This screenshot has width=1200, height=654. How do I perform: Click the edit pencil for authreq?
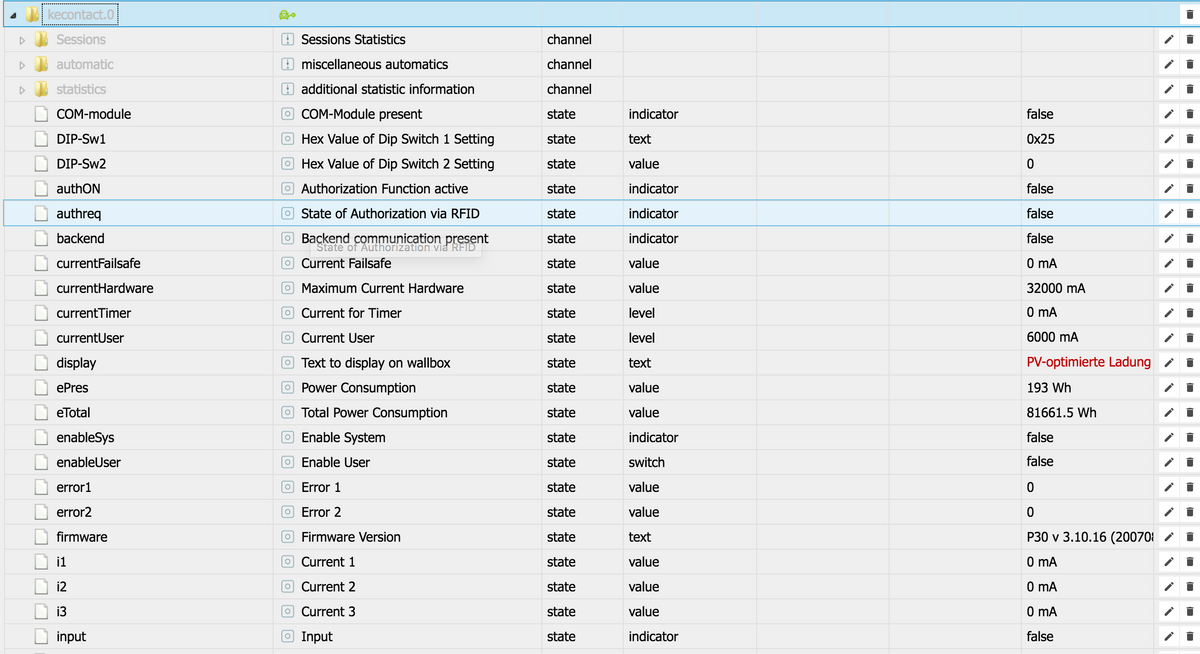click(x=1167, y=214)
